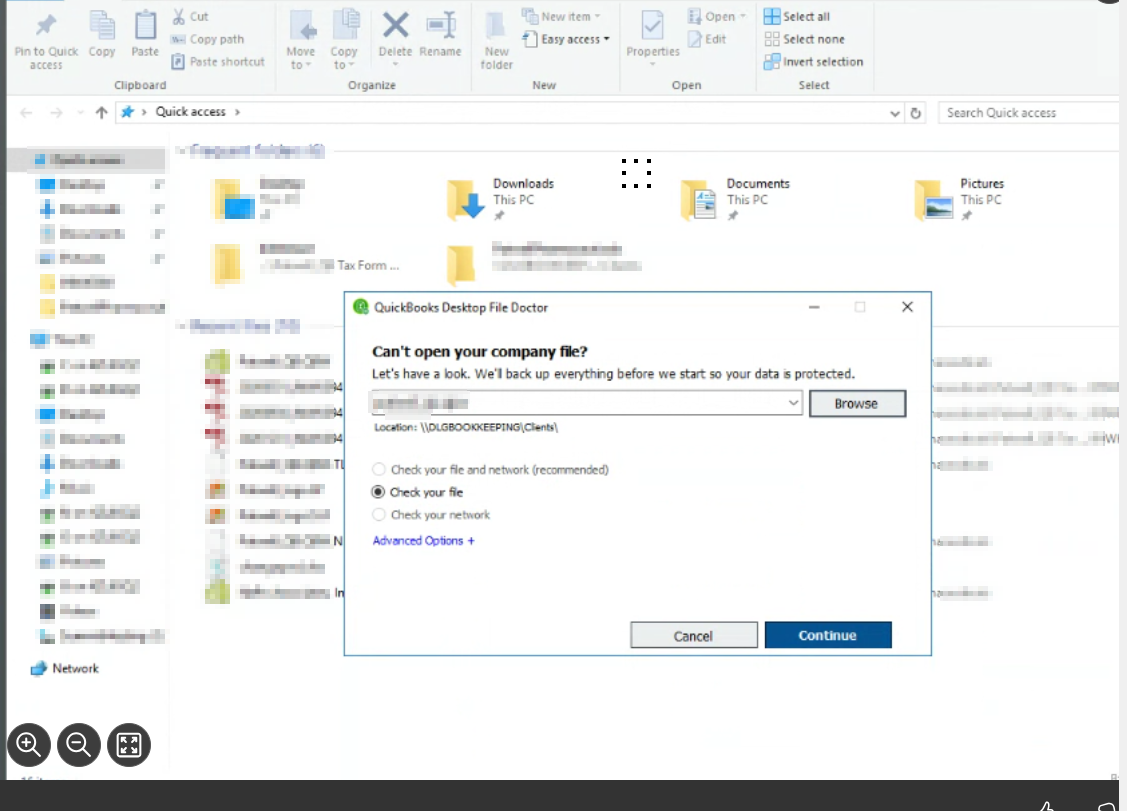The width and height of the screenshot is (1127, 811).
Task: Click Select none in the ribbon
Action: point(804,39)
